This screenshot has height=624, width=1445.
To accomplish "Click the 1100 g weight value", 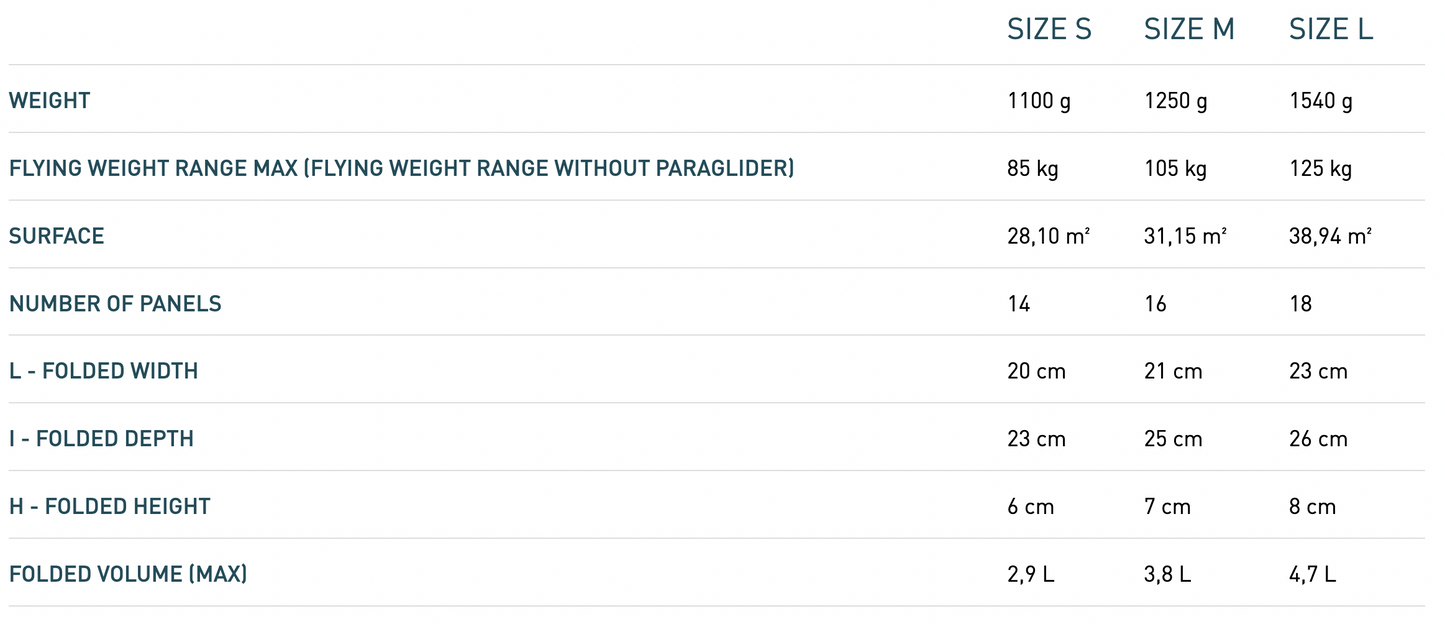I will [x=1039, y=101].
